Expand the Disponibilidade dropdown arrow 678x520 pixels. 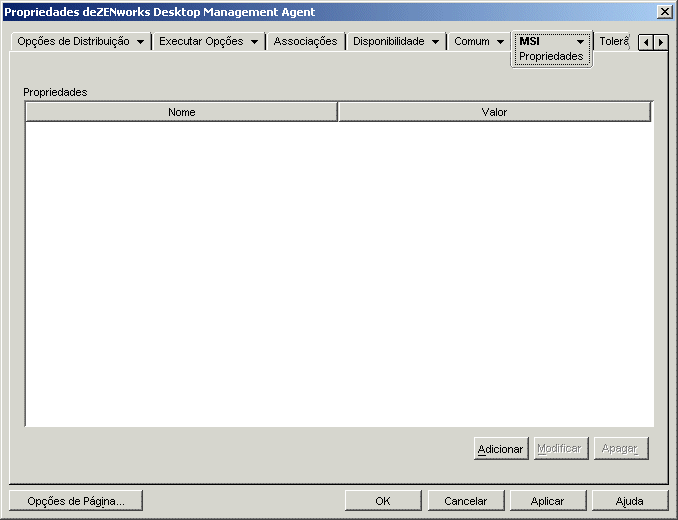point(435,42)
